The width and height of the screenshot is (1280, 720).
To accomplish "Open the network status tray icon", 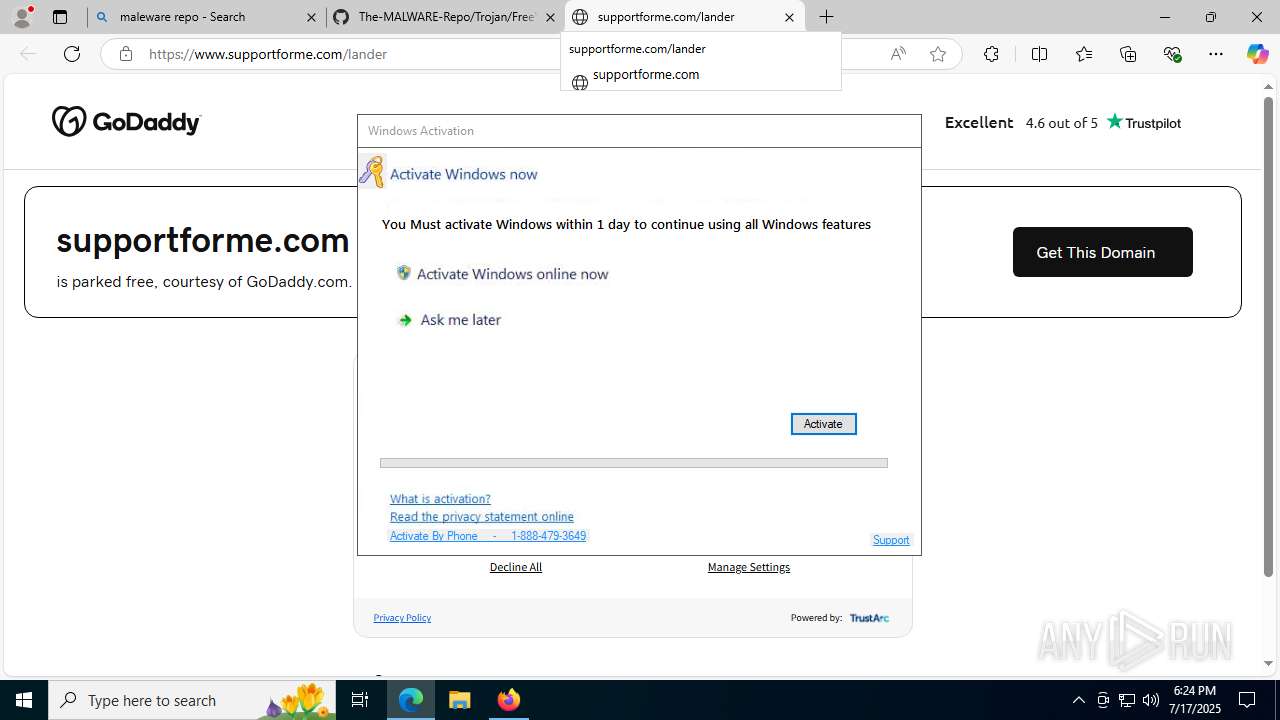I will point(1127,700).
